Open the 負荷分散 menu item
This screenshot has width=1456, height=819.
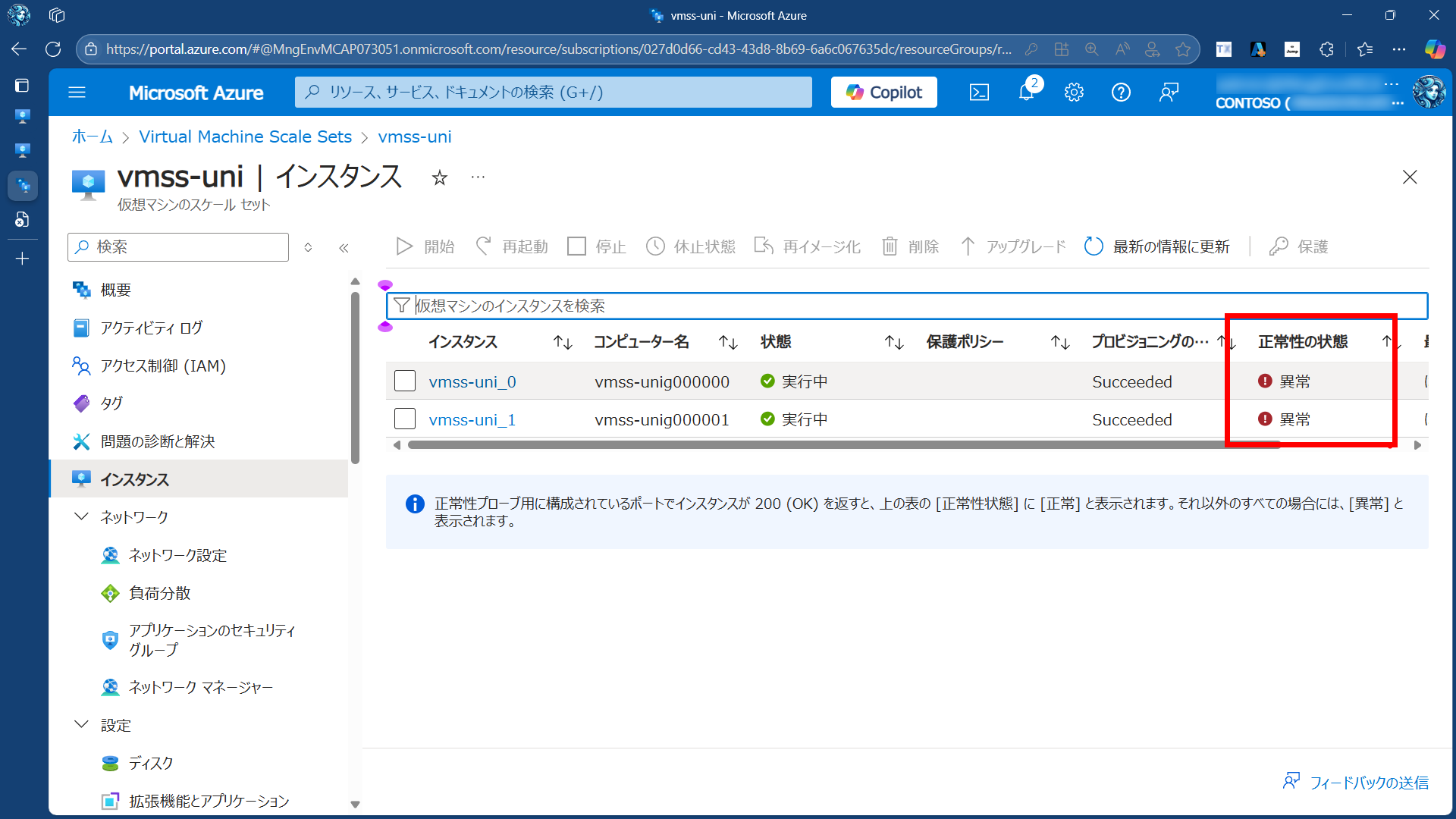pos(159,593)
